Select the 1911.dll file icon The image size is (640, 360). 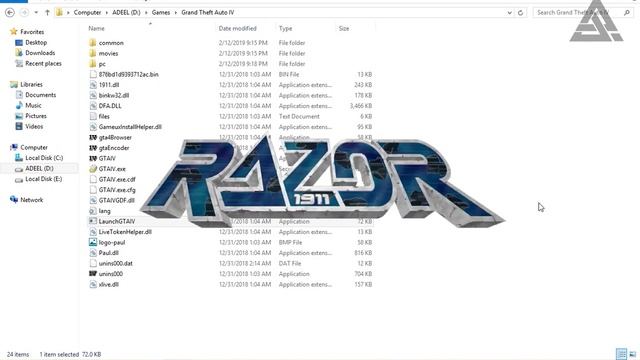pyautogui.click(x=93, y=85)
